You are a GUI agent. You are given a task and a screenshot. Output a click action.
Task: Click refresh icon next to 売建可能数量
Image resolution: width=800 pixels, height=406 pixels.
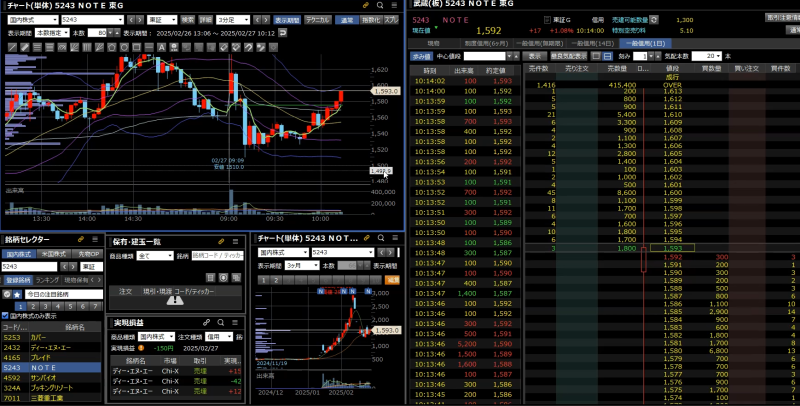click(654, 20)
